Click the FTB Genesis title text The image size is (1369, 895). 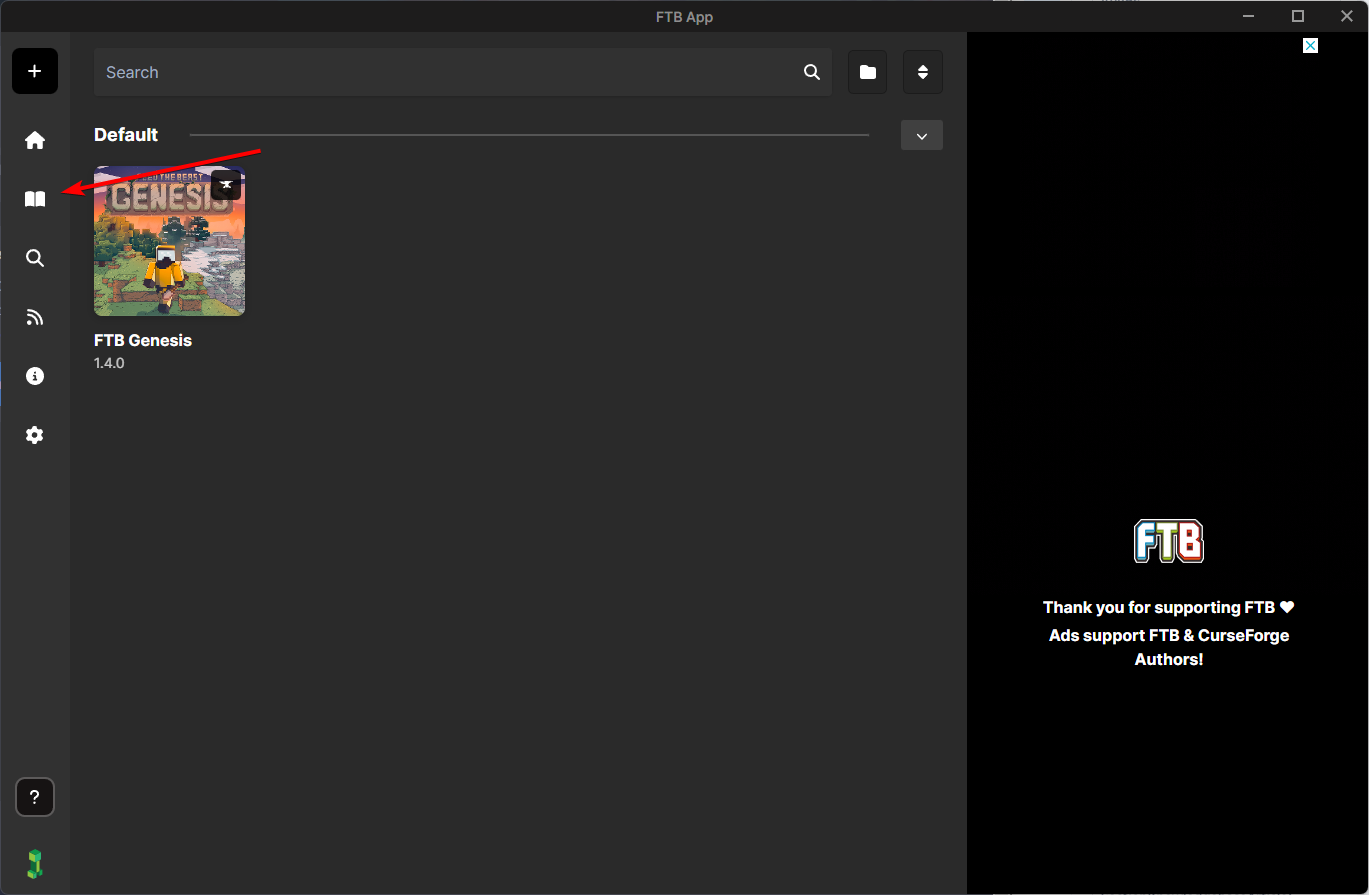point(143,340)
